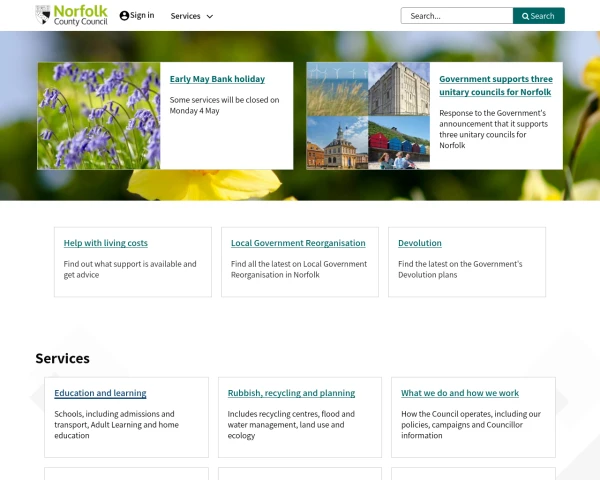Focus the Search input field

(457, 16)
